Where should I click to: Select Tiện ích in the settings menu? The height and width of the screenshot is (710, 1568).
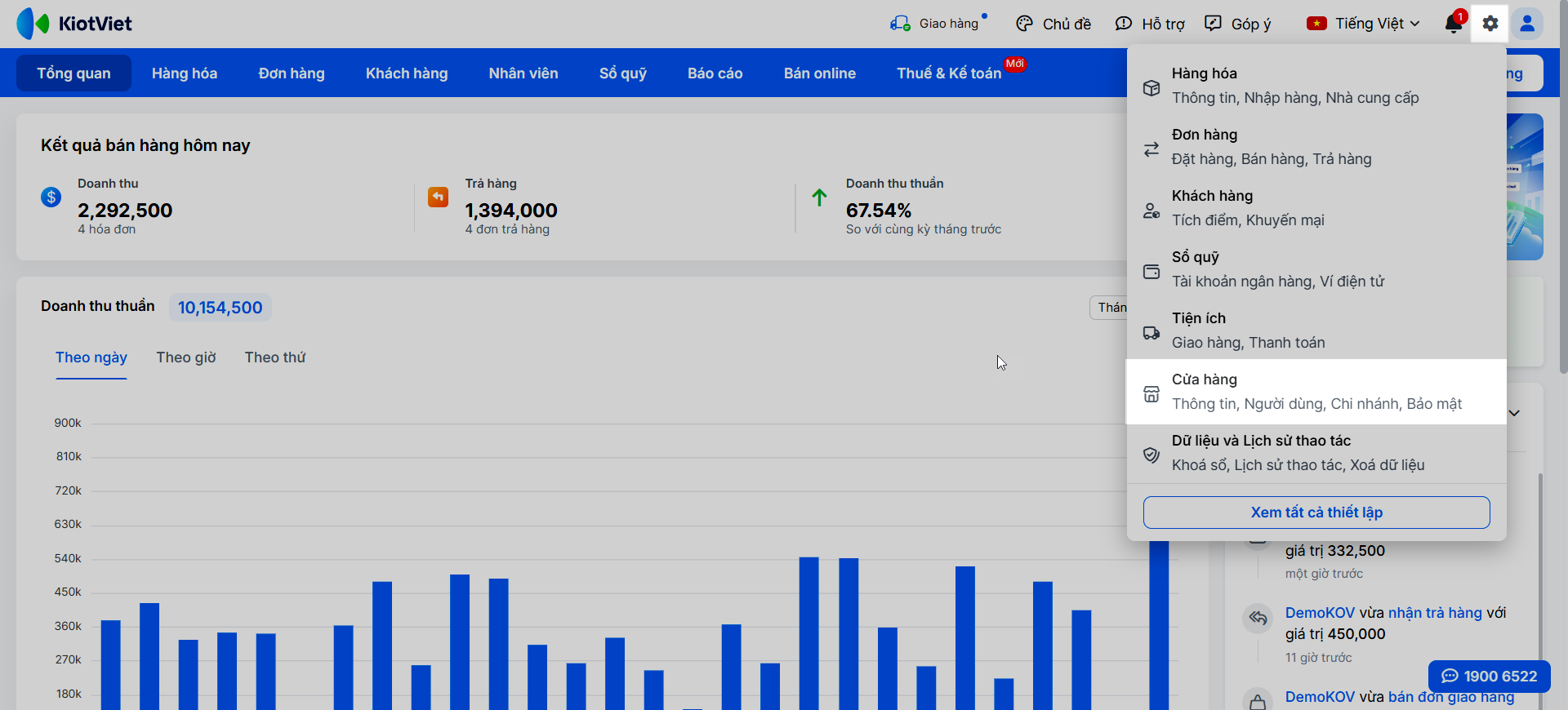tap(1316, 331)
